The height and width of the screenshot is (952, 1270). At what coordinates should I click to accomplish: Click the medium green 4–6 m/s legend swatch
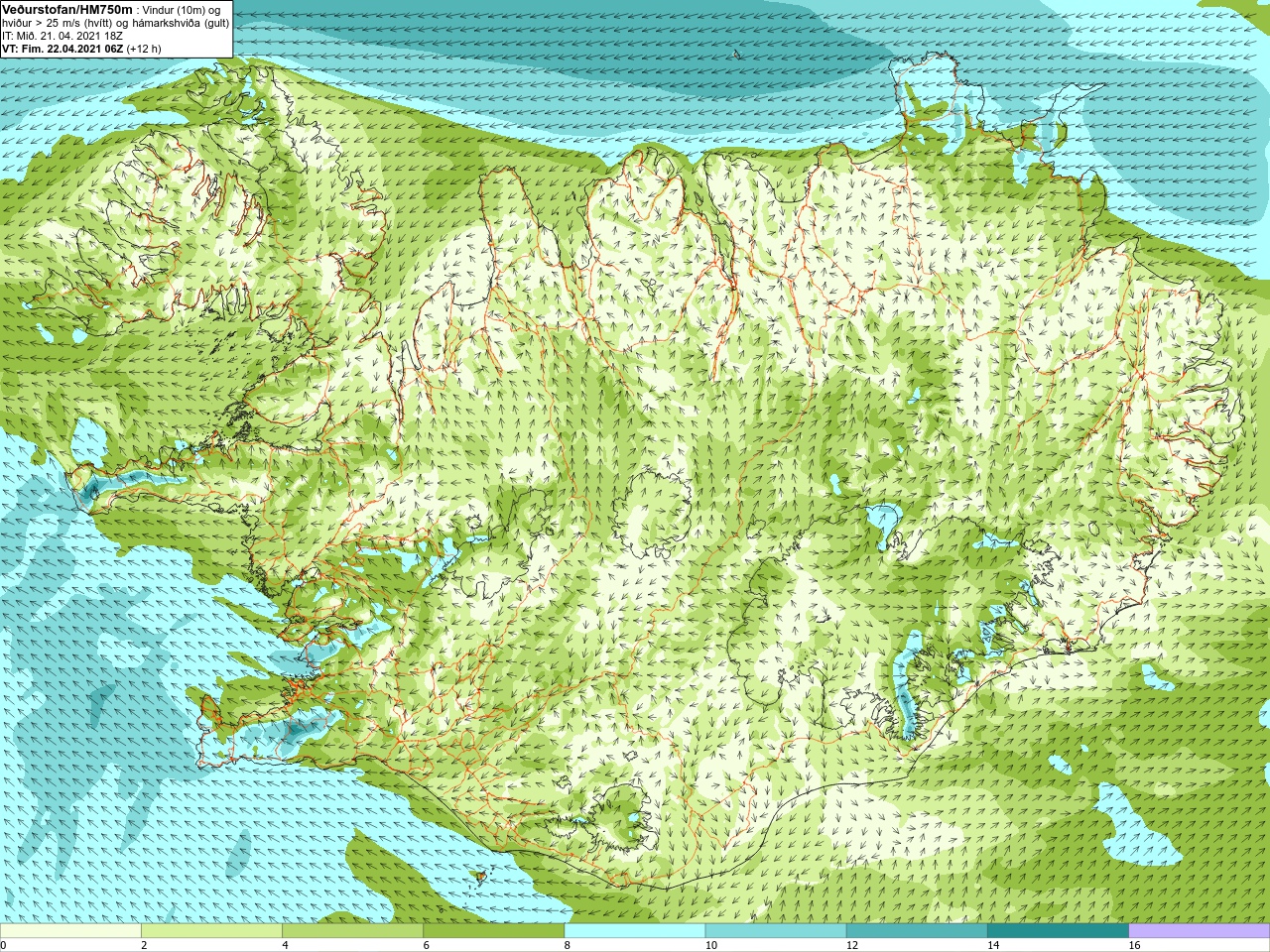pos(352,931)
